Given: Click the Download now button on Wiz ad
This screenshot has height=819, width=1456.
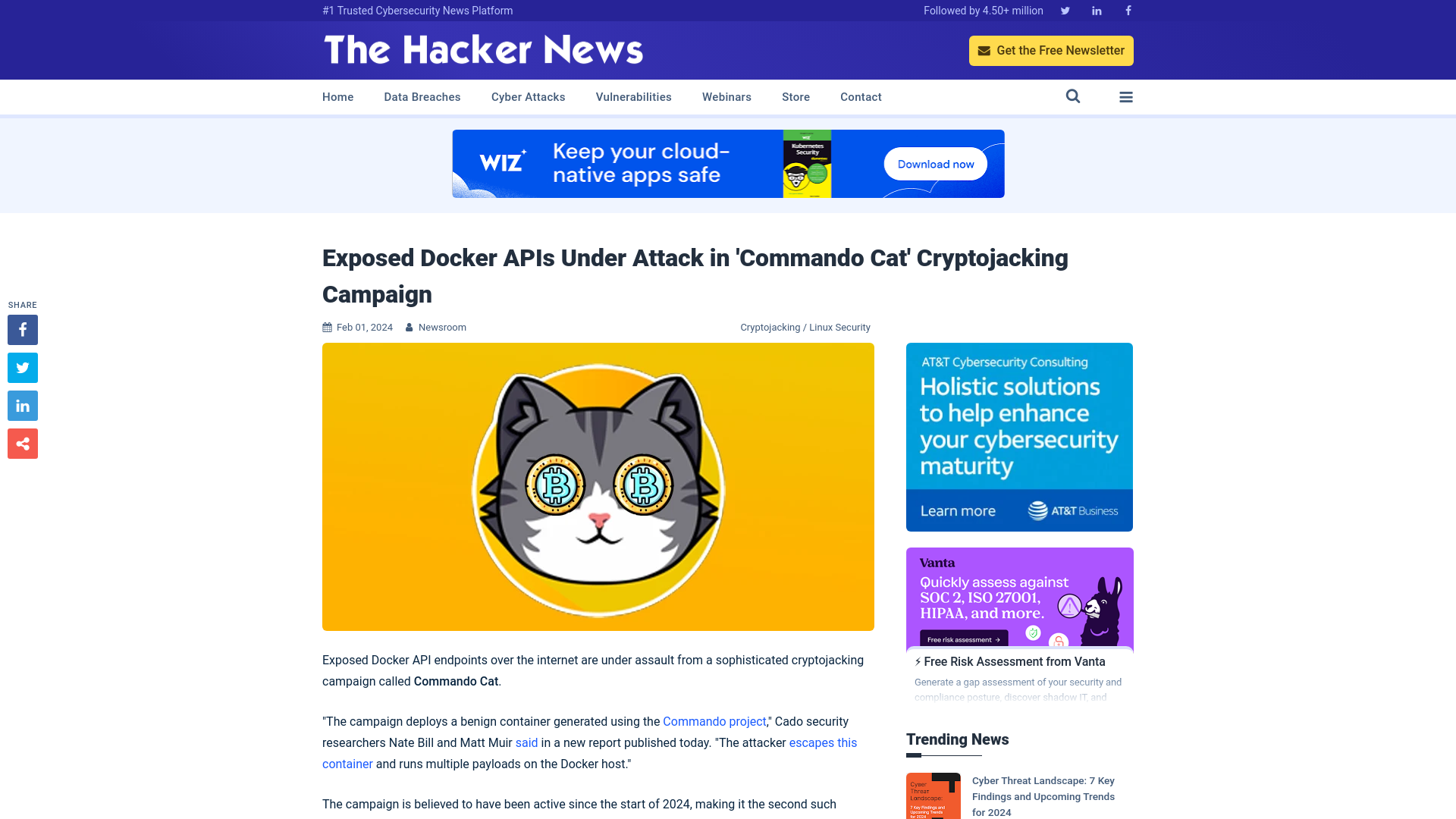Looking at the screenshot, I should tap(936, 163).
